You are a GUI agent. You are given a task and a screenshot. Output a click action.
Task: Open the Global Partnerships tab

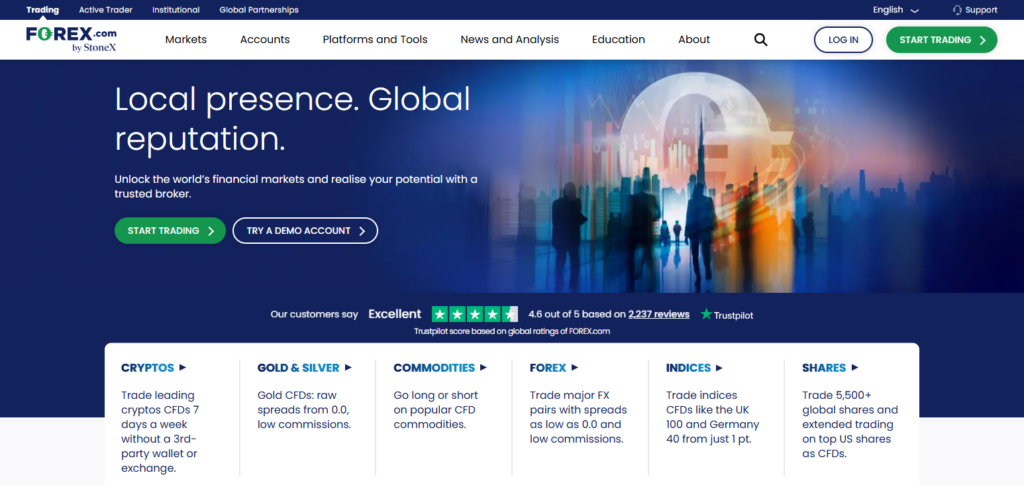259,10
